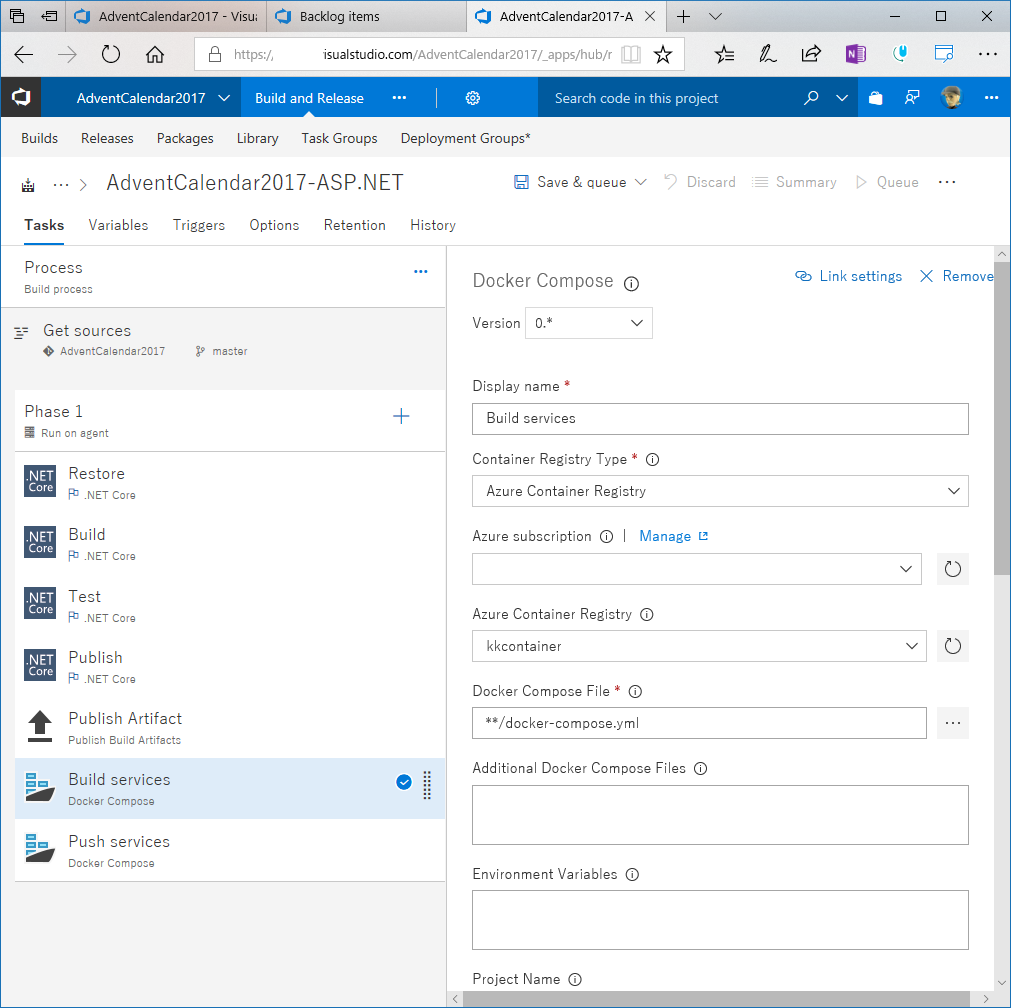Click the search magnifier icon
Viewport: 1011px width, 1008px height.
point(811,98)
